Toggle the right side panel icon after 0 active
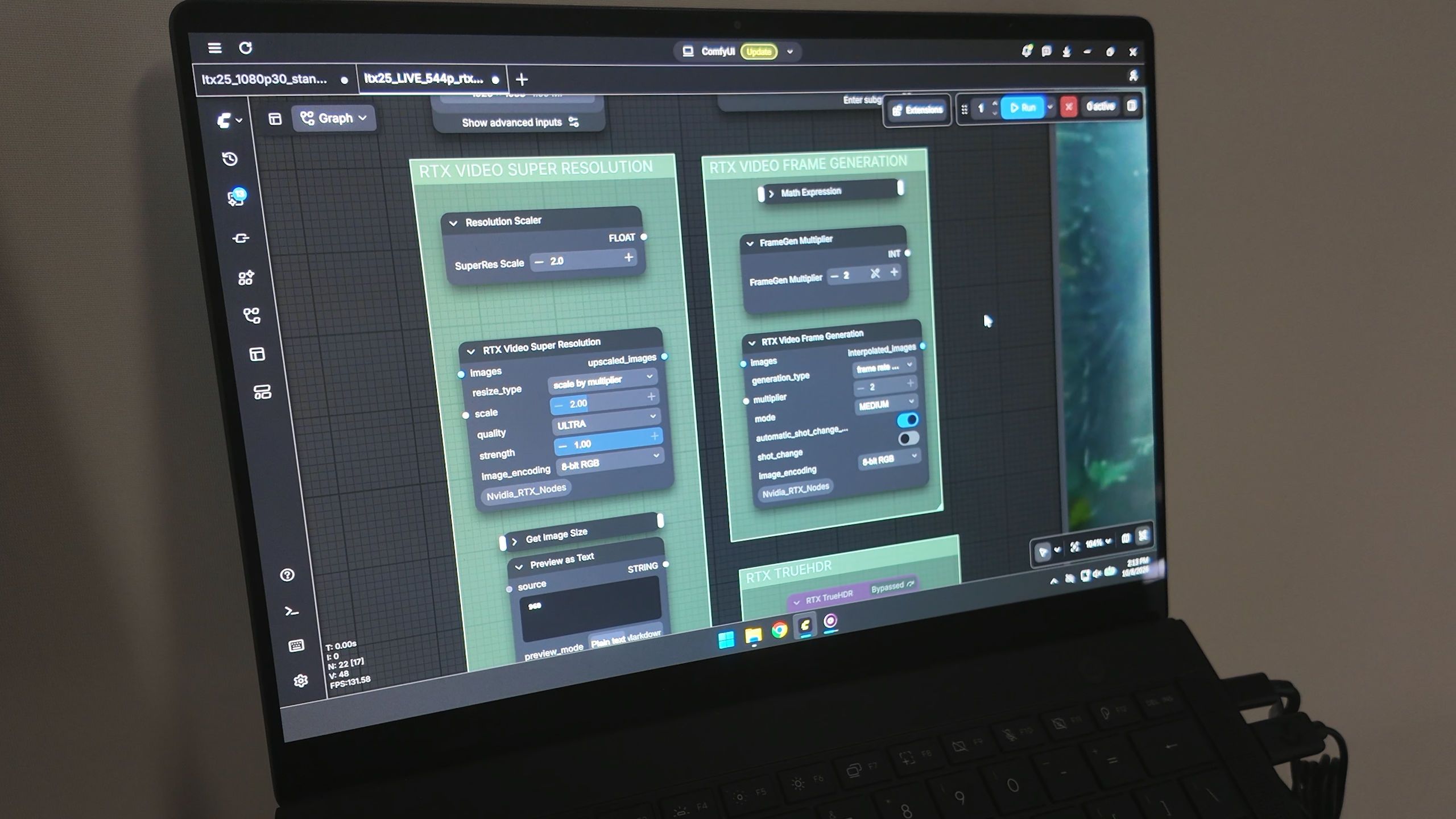The width and height of the screenshot is (1456, 819). [x=1132, y=106]
